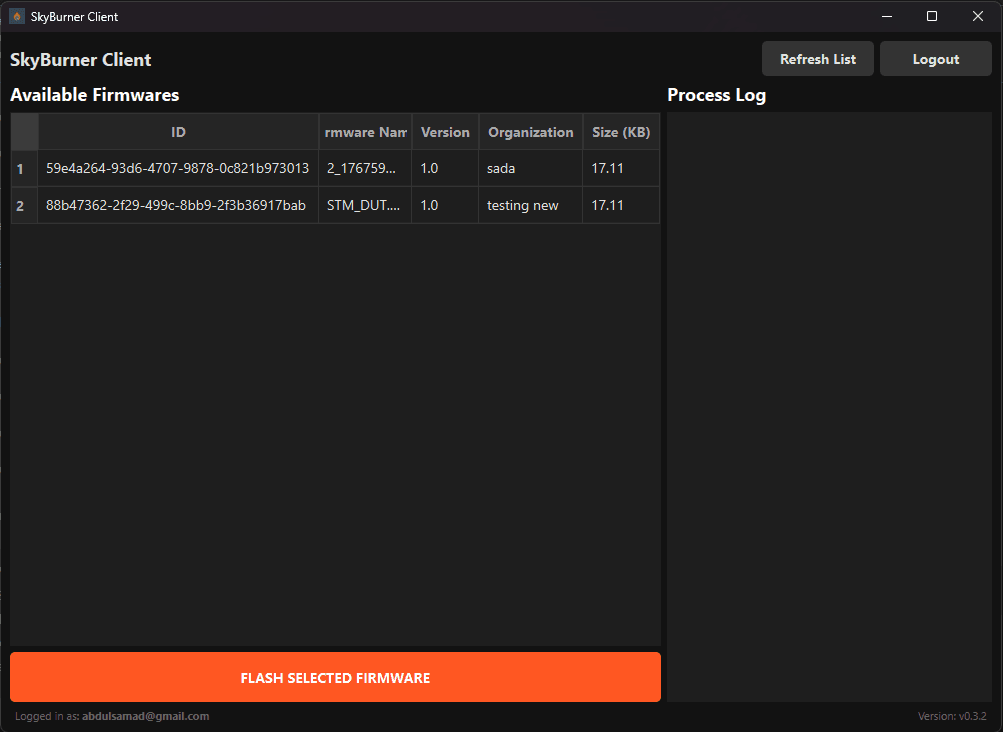Click the Size (KB) column header
The height and width of the screenshot is (732, 1003).
pyautogui.click(x=620, y=131)
